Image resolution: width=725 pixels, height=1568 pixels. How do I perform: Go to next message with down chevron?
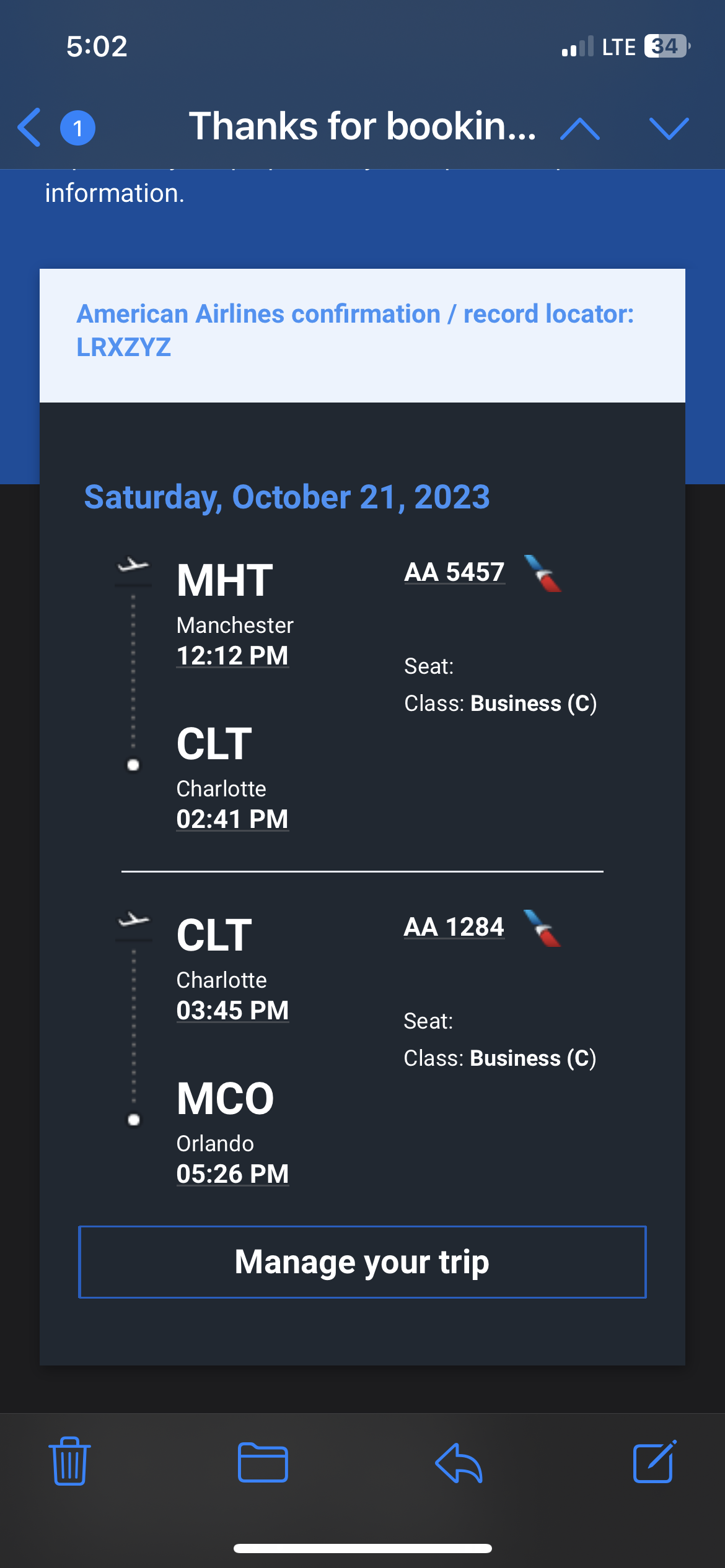click(669, 129)
